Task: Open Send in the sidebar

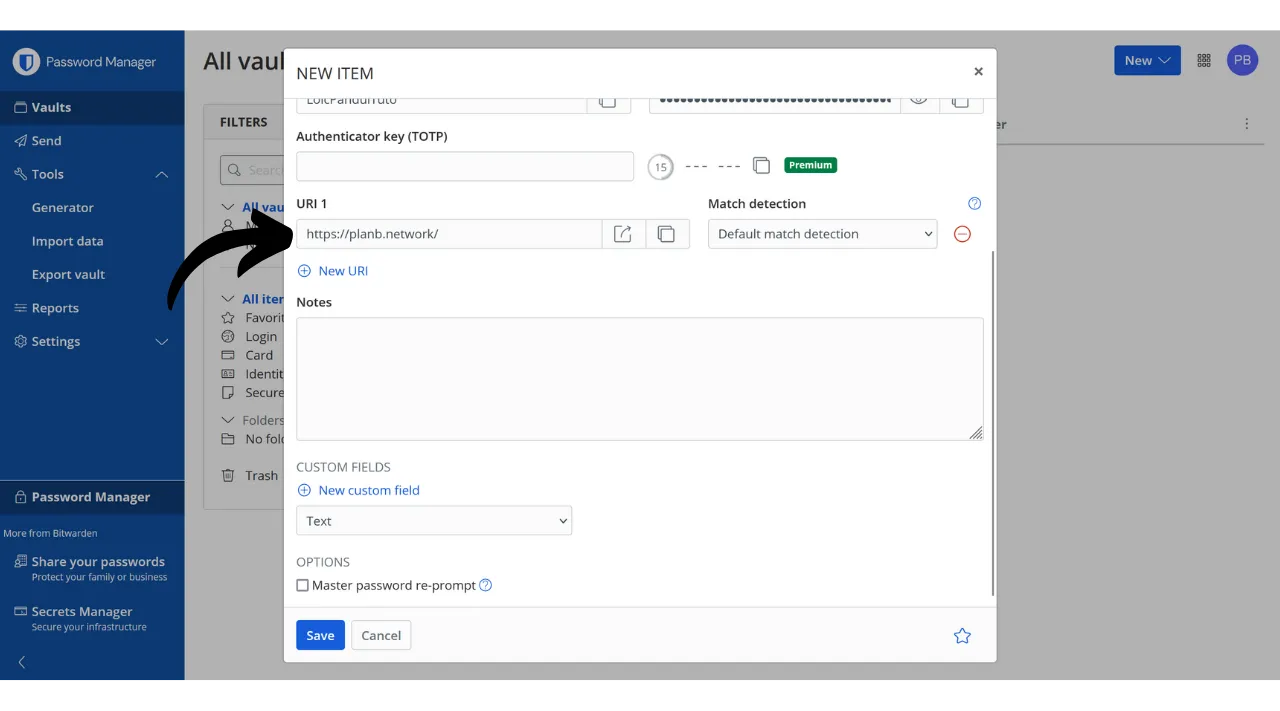Action: [46, 141]
